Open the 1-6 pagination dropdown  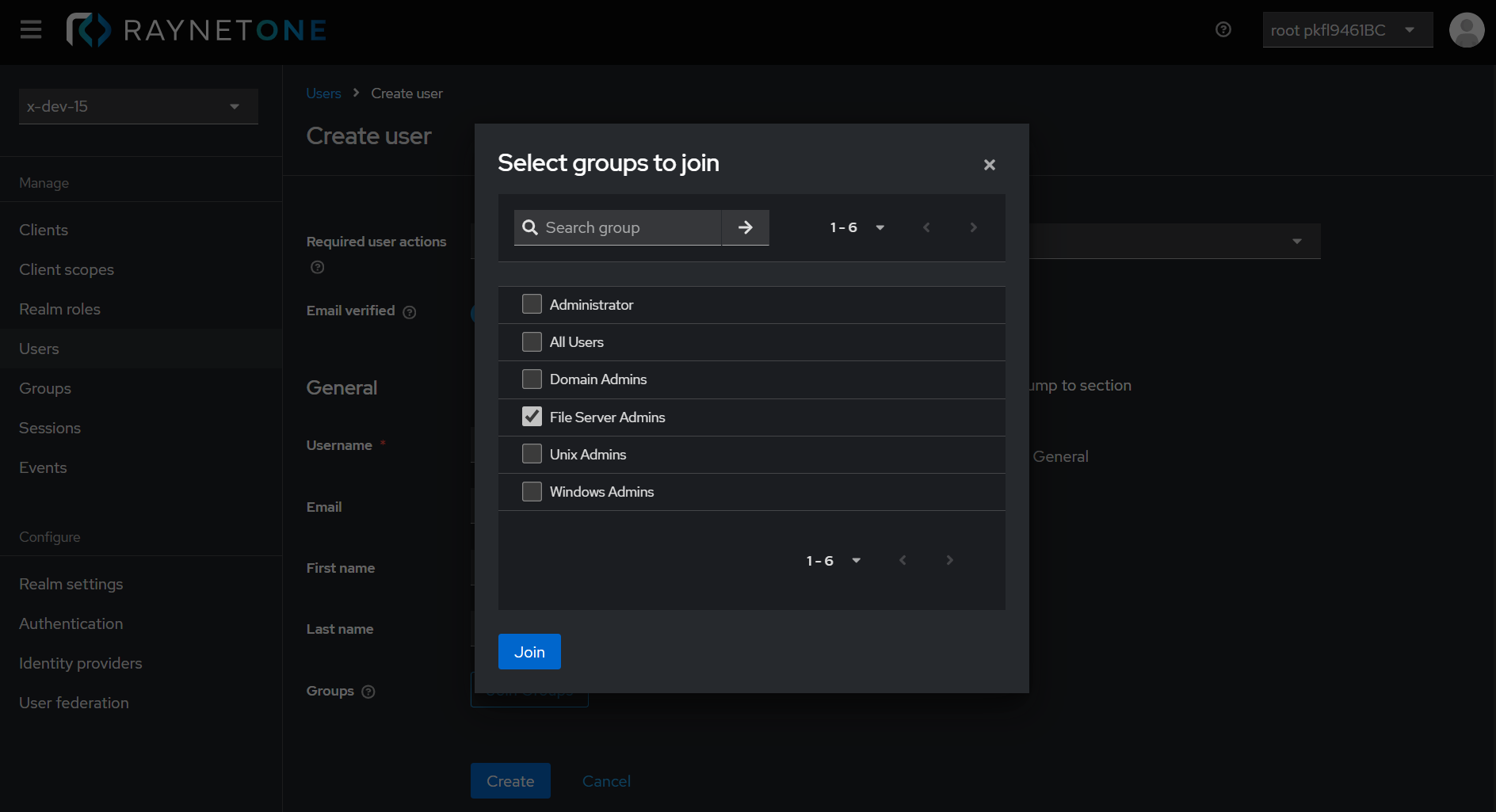point(857,227)
